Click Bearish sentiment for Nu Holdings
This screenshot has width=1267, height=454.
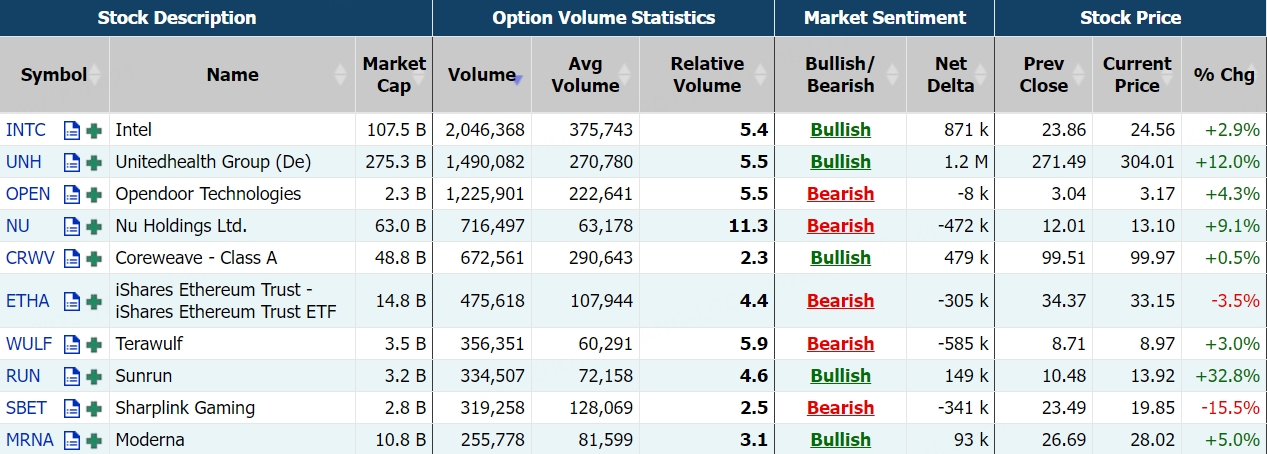[x=840, y=226]
